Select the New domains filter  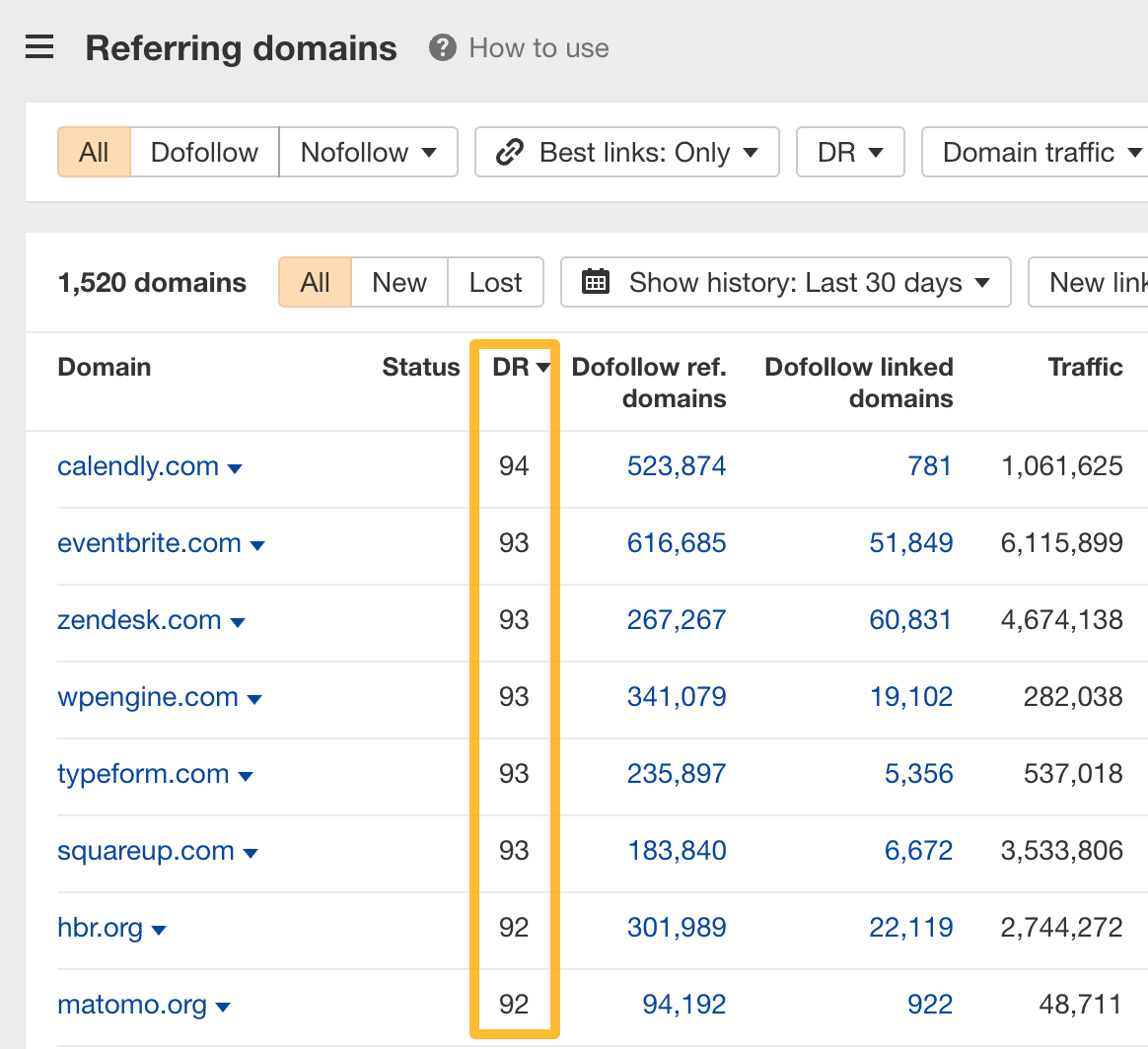[x=398, y=282]
